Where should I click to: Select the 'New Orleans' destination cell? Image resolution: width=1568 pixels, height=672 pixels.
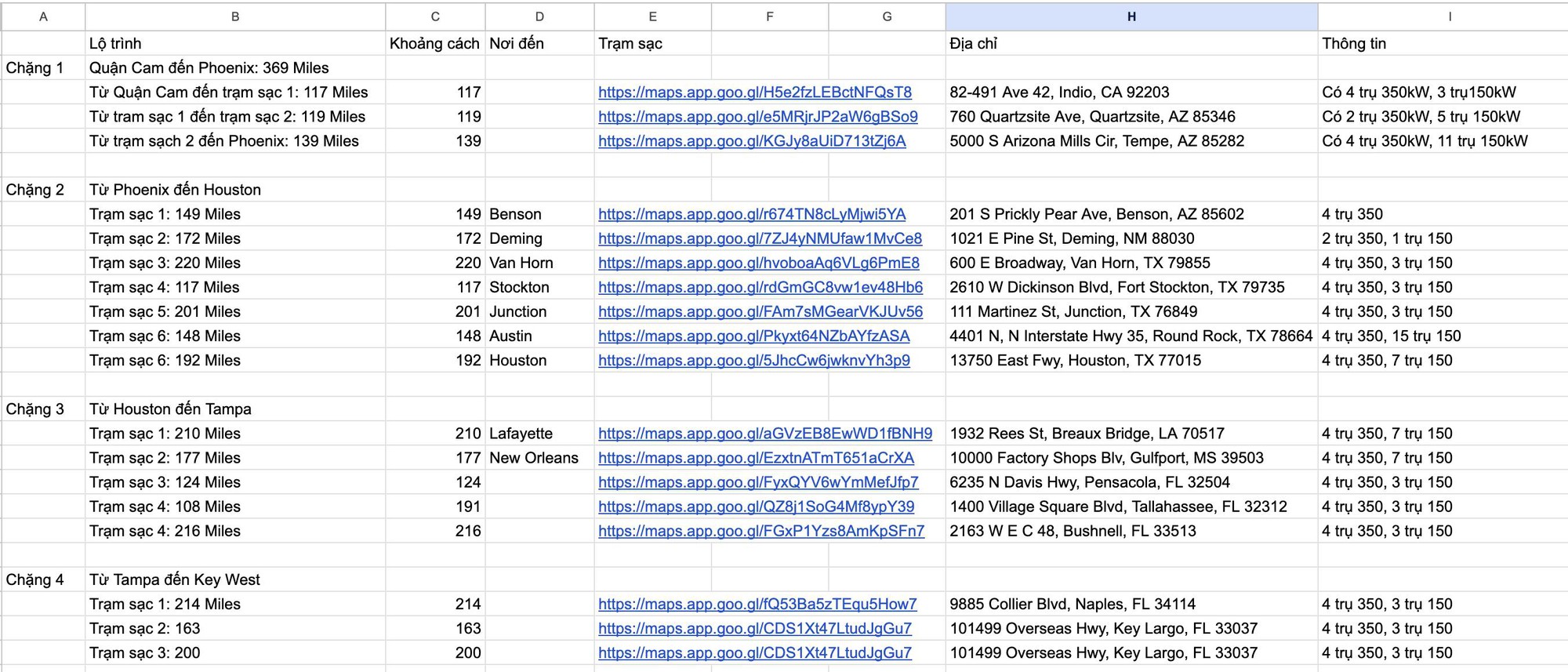pyautogui.click(x=539, y=458)
